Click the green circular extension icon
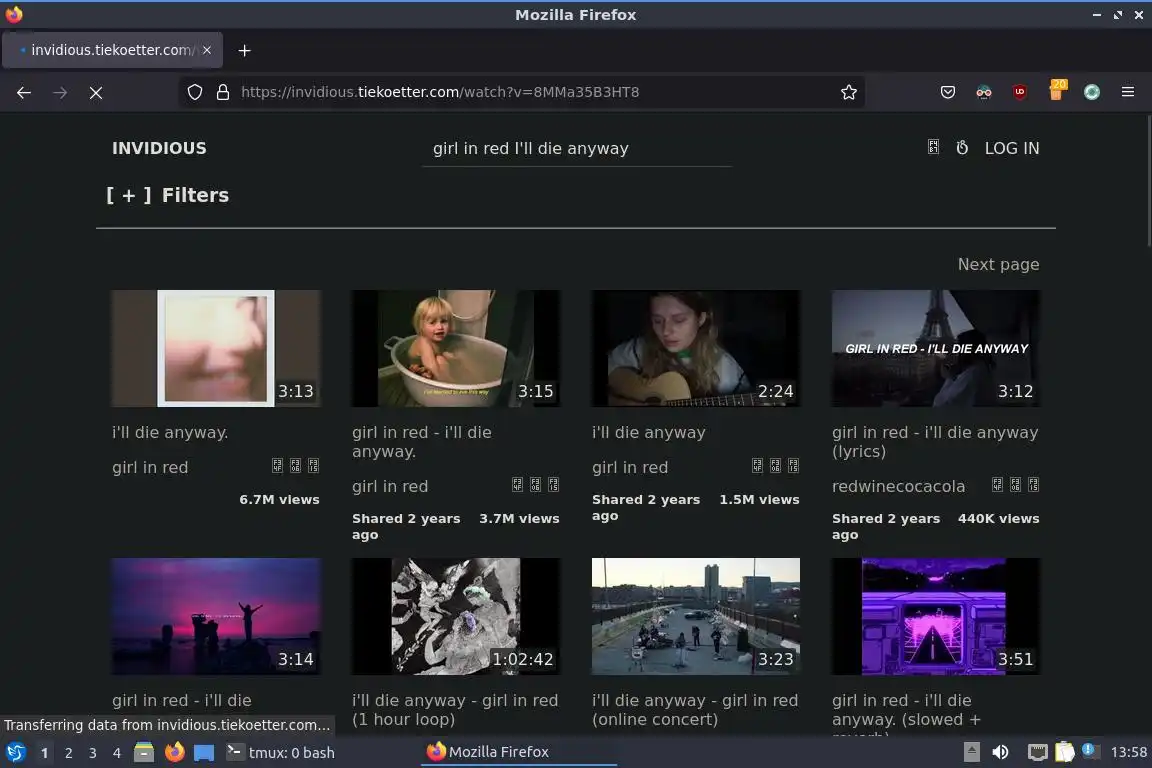 tap(1092, 92)
